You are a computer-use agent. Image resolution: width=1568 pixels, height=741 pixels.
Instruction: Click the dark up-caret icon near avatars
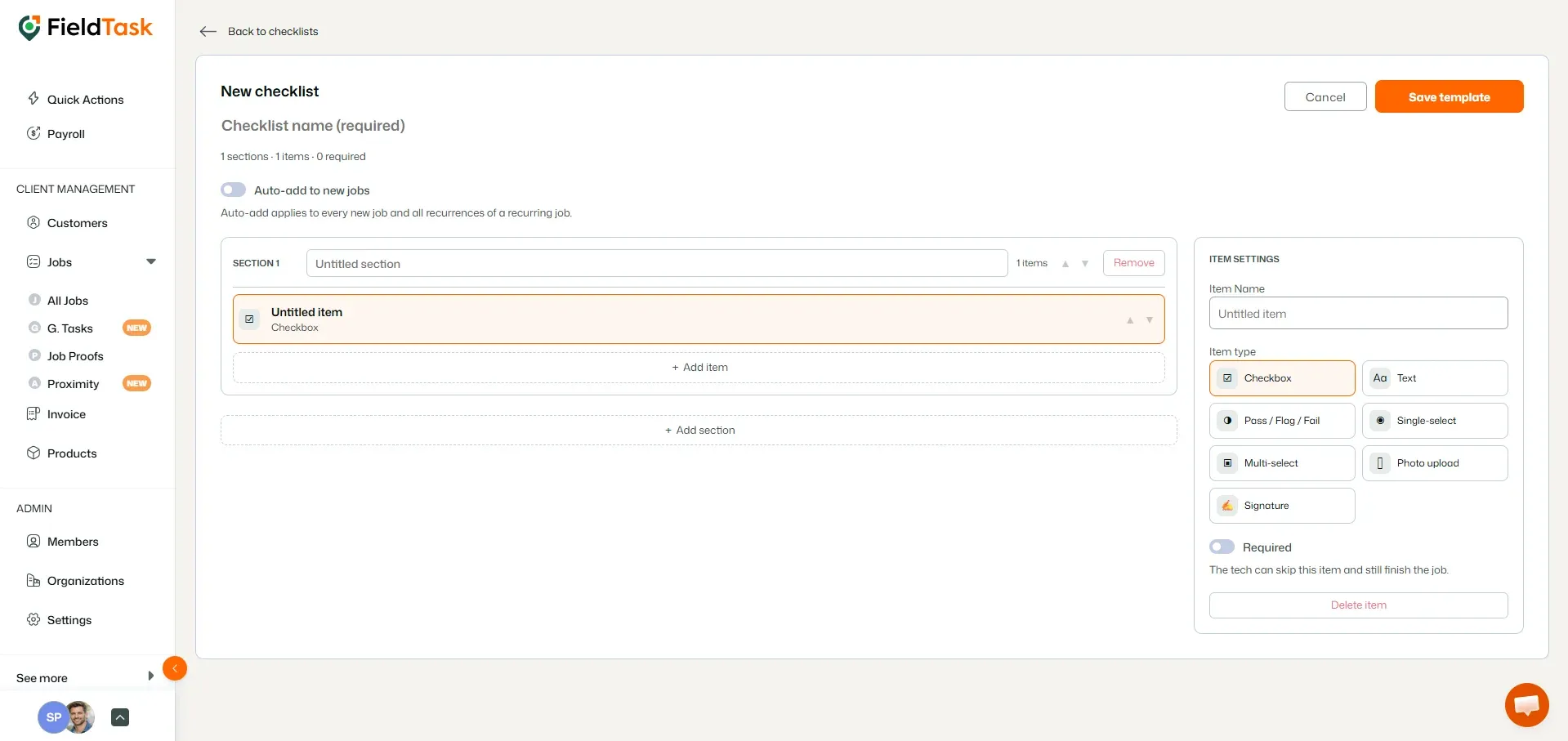120,717
